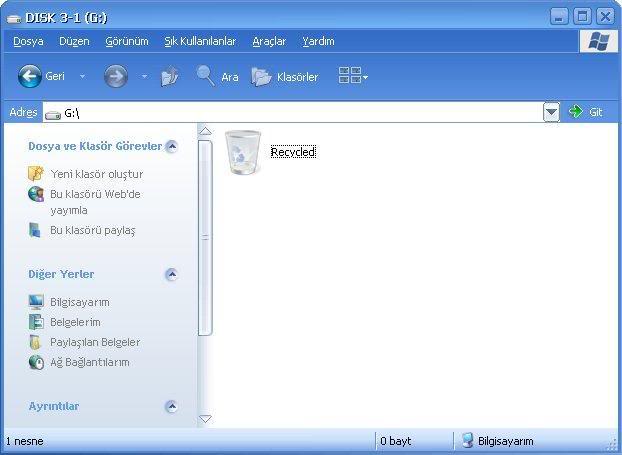Go up one folder level icon
The width and height of the screenshot is (622, 455).
[x=170, y=77]
